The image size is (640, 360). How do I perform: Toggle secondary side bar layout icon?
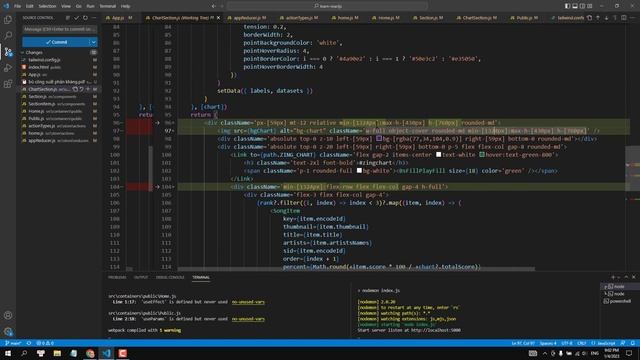click(x=582, y=6)
